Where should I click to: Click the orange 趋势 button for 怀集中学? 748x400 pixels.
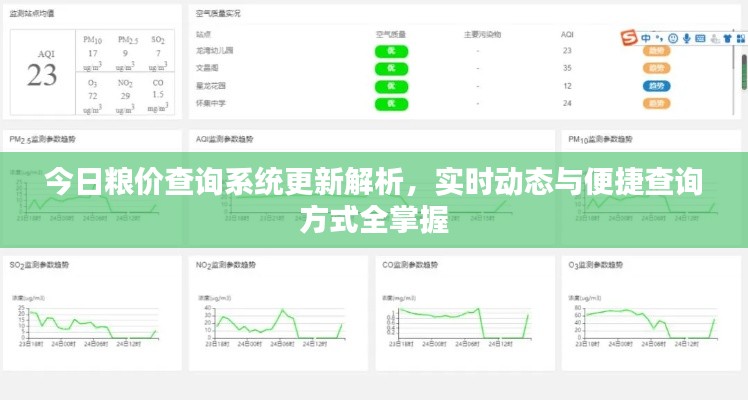655,104
